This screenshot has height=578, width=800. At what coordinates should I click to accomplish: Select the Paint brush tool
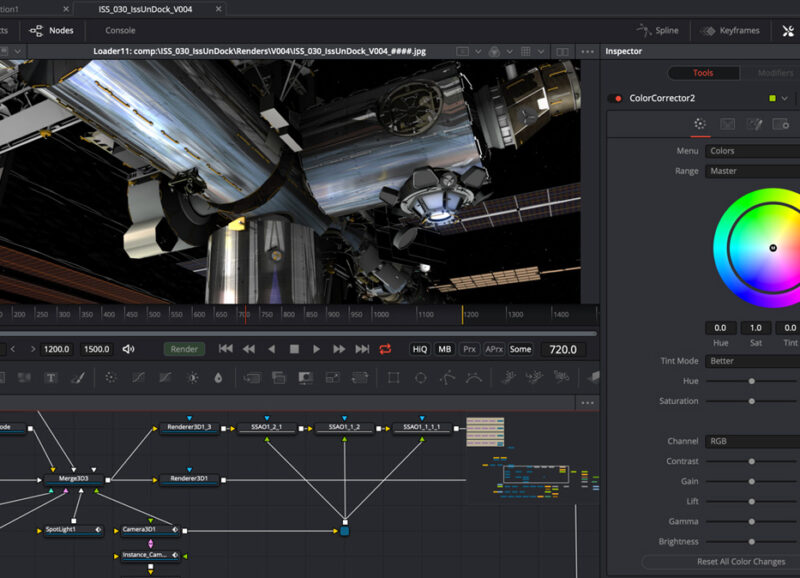pos(78,378)
